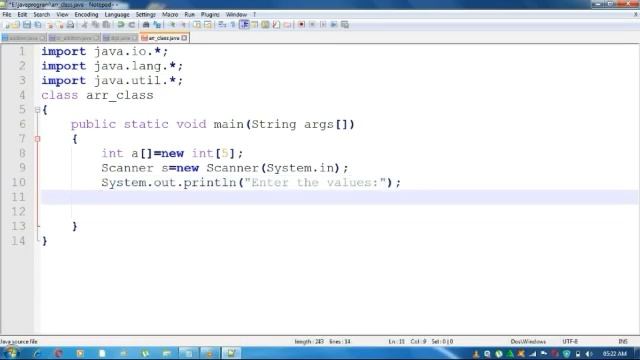
Task: Click the Print toolbar icon
Action: (70, 25)
